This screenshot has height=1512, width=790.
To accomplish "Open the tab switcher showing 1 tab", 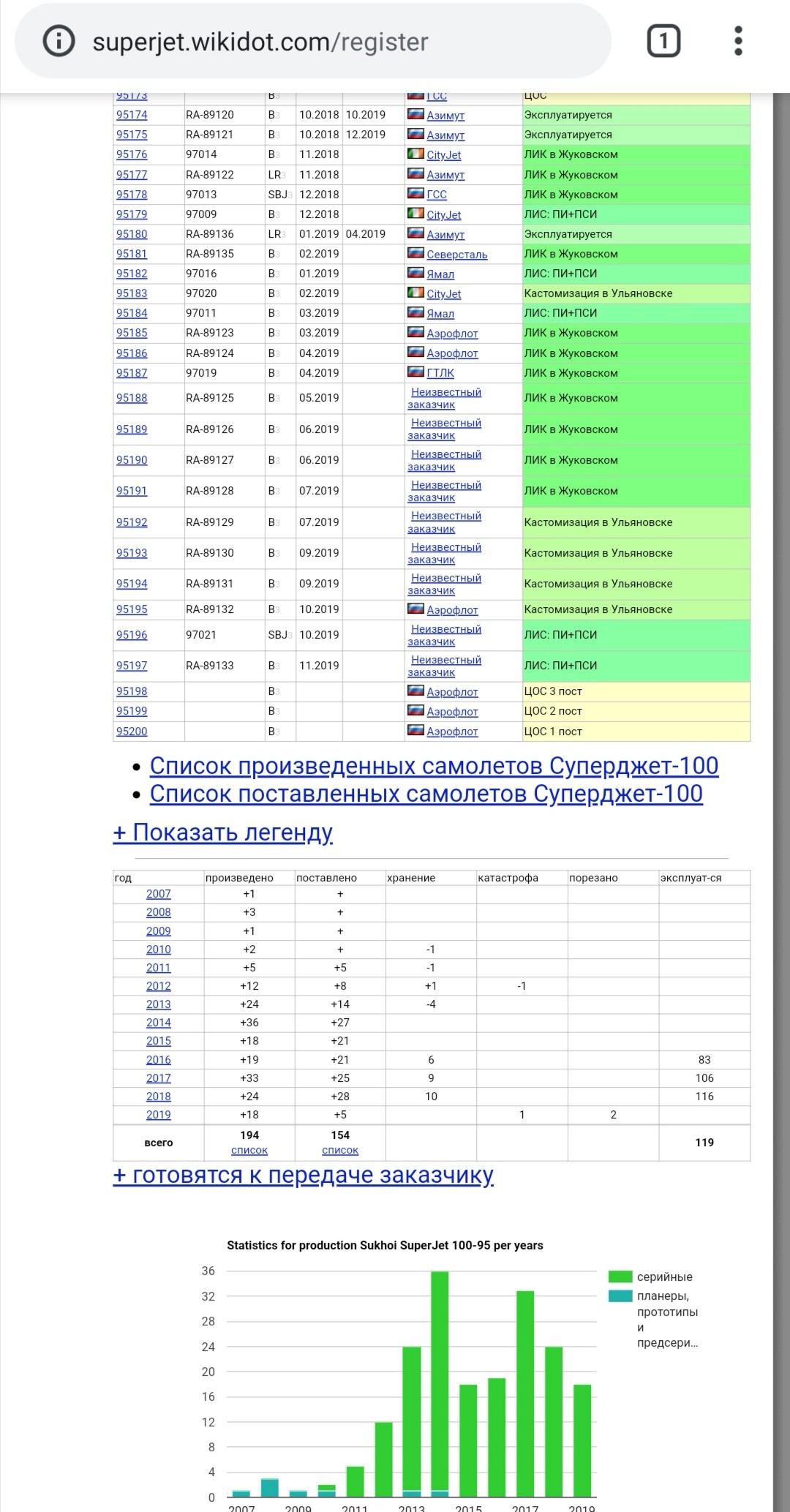I will (x=663, y=41).
